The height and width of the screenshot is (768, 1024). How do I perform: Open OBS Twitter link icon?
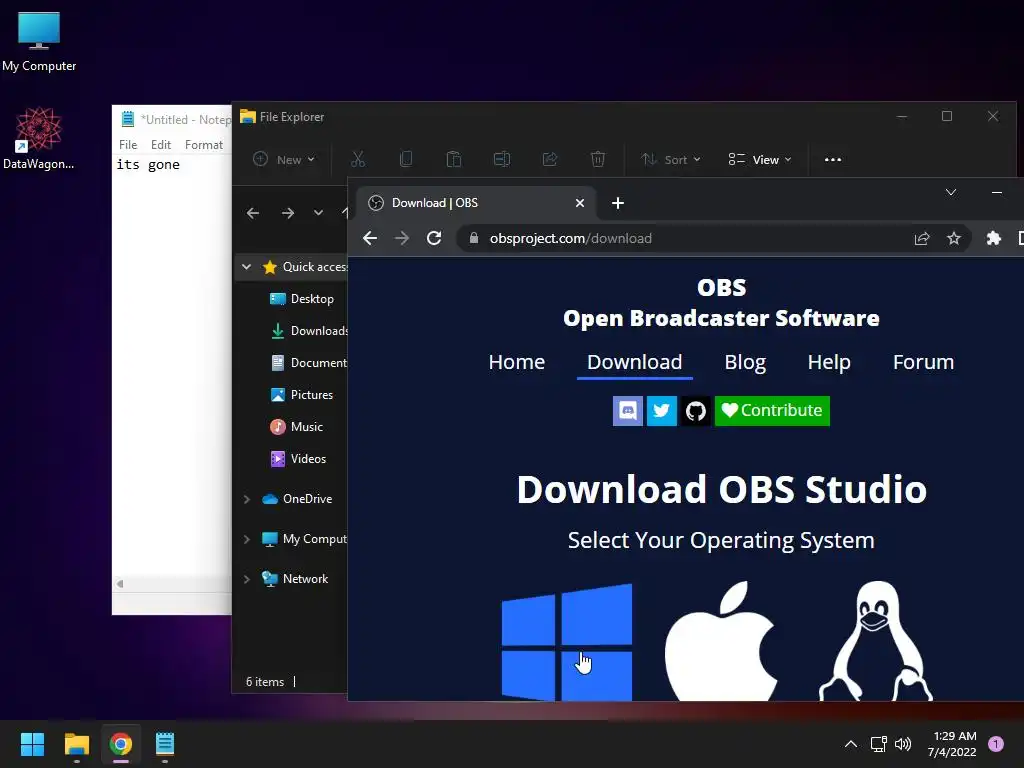662,411
